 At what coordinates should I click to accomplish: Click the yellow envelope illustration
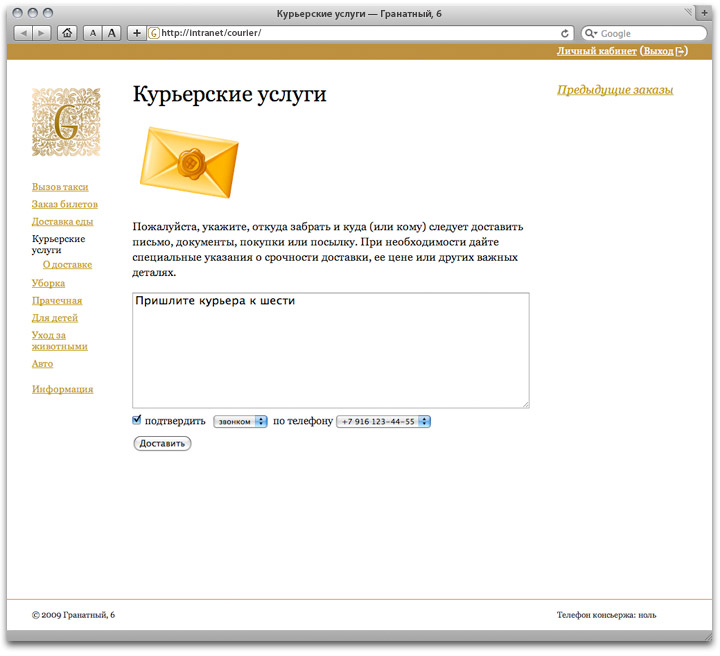point(190,161)
